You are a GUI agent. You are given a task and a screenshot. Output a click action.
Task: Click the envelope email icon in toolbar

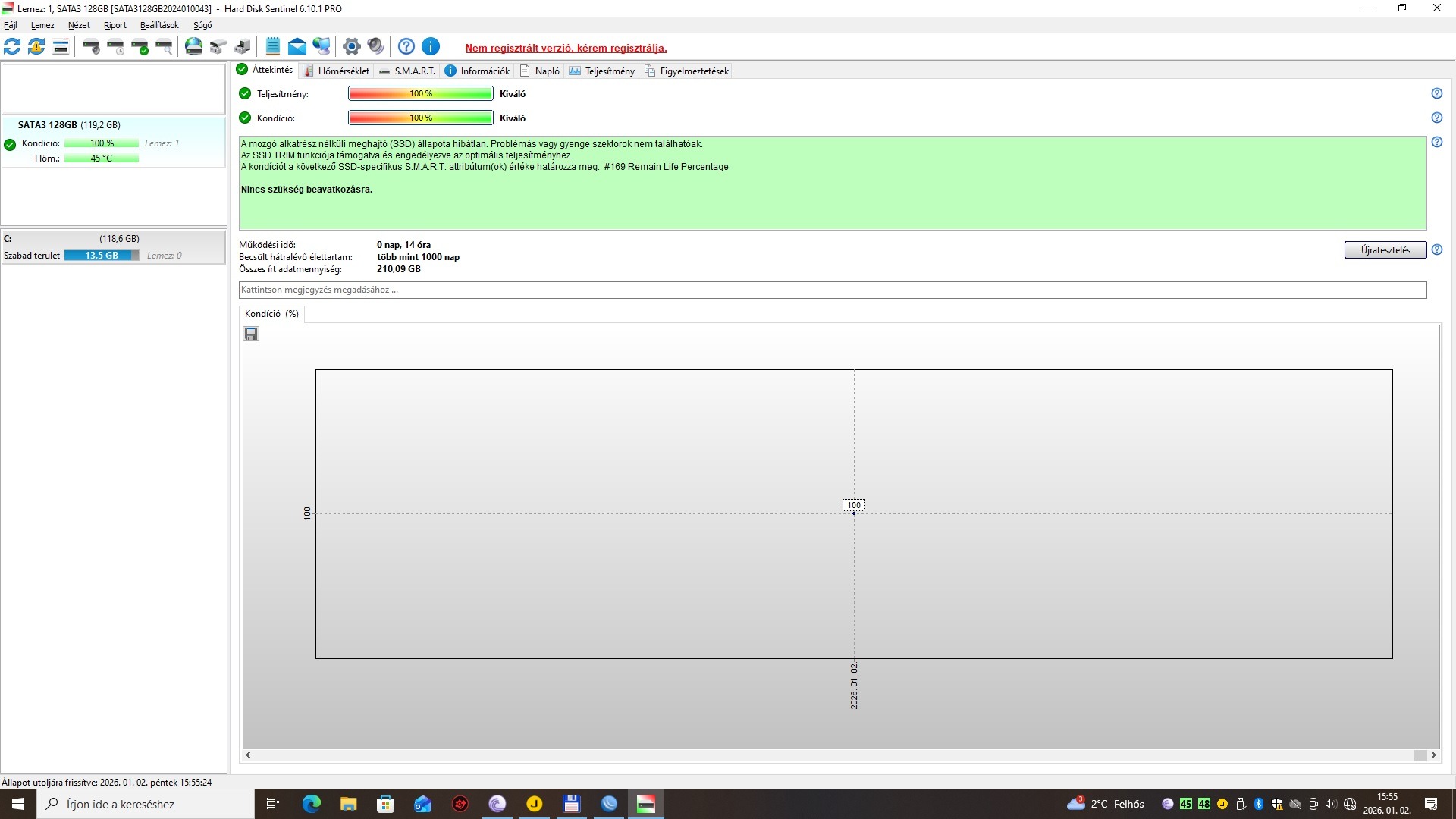click(297, 47)
